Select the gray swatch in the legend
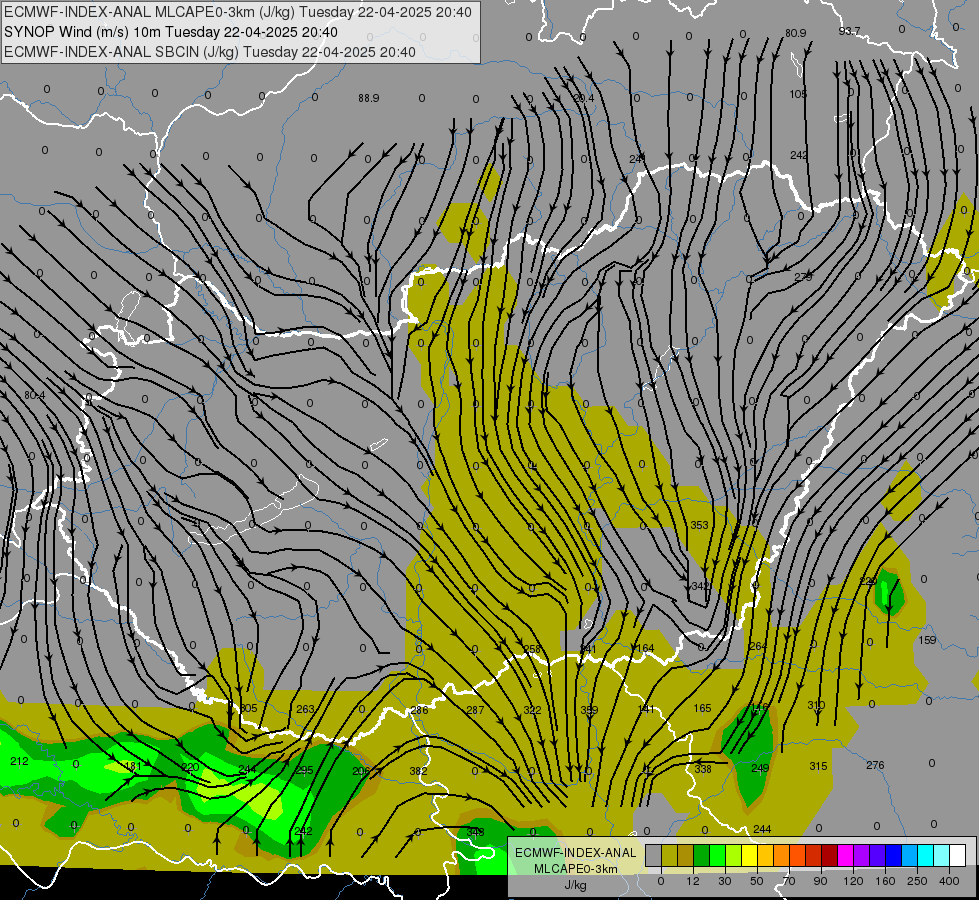The width and height of the screenshot is (979, 900). click(x=653, y=855)
